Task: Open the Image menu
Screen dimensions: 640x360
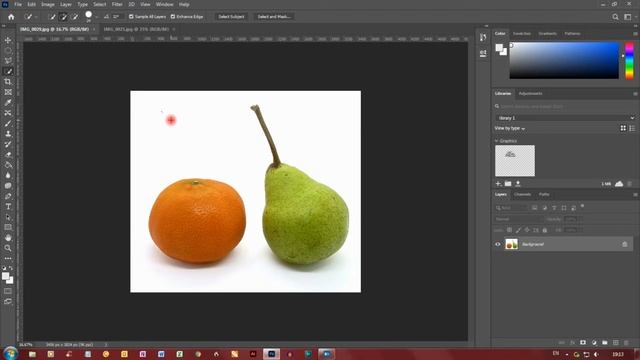Action: tap(48, 4)
